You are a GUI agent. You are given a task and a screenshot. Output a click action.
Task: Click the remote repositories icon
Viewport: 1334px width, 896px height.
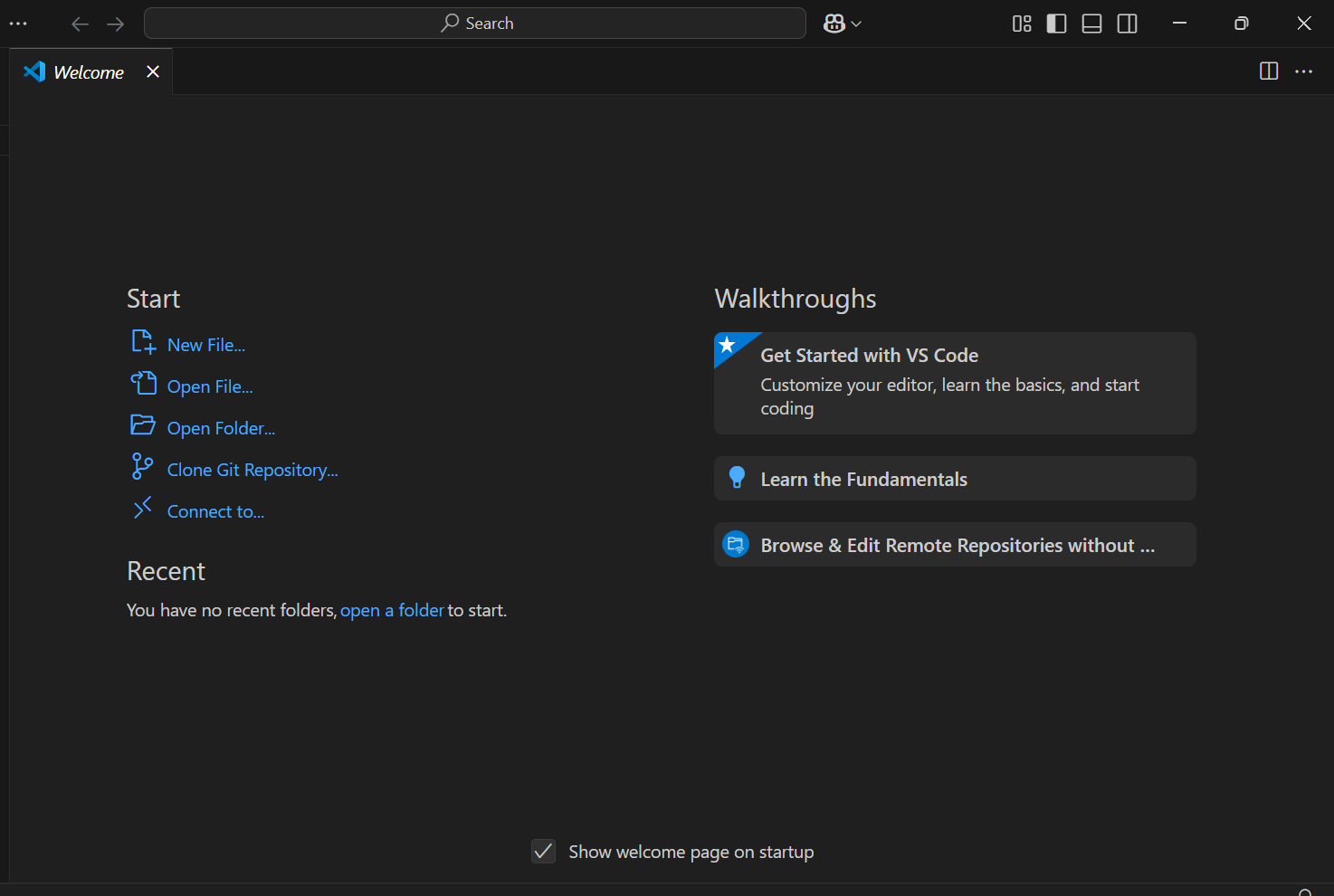pyautogui.click(x=736, y=544)
